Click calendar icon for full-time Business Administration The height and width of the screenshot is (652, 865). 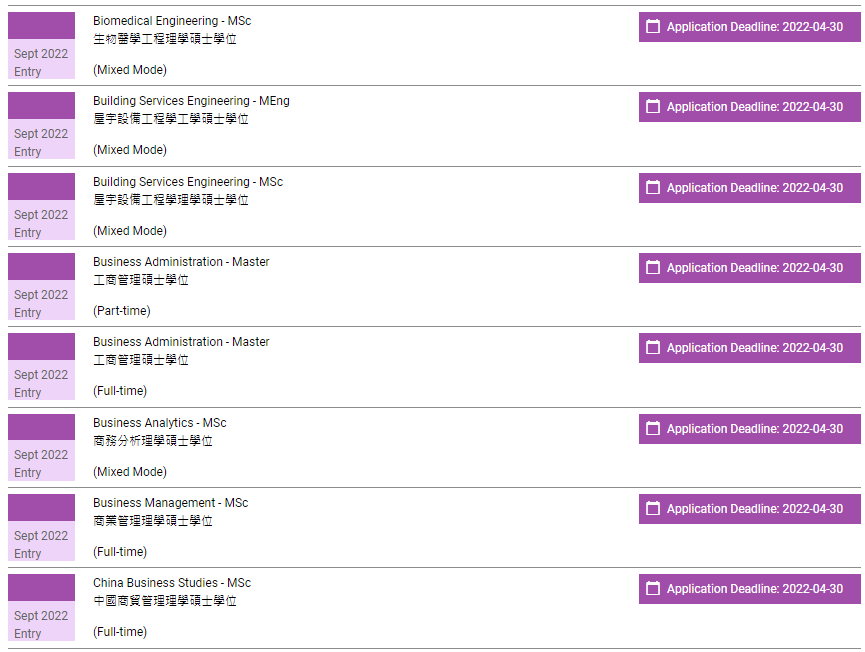tap(653, 348)
